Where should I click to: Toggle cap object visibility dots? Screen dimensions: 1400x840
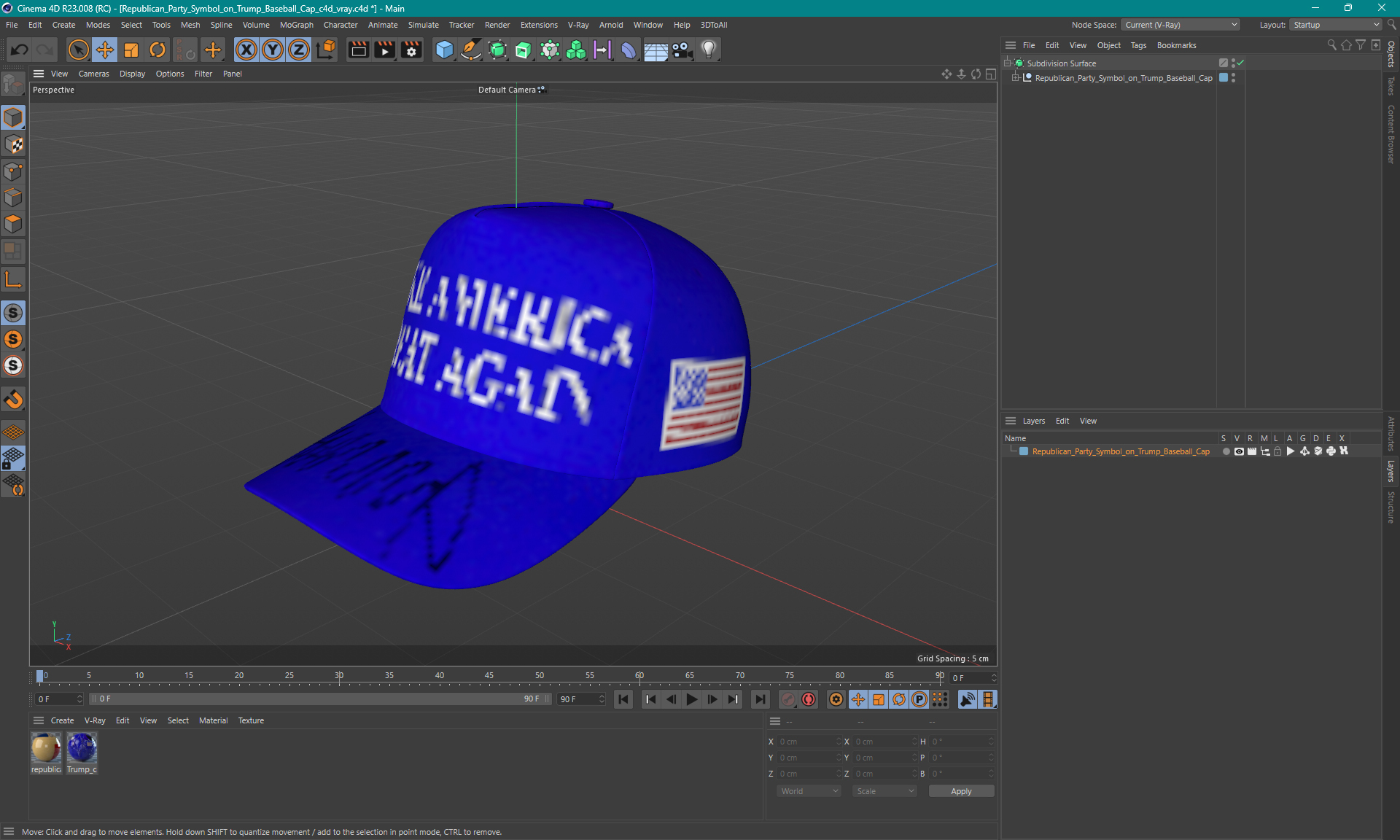click(x=1233, y=78)
